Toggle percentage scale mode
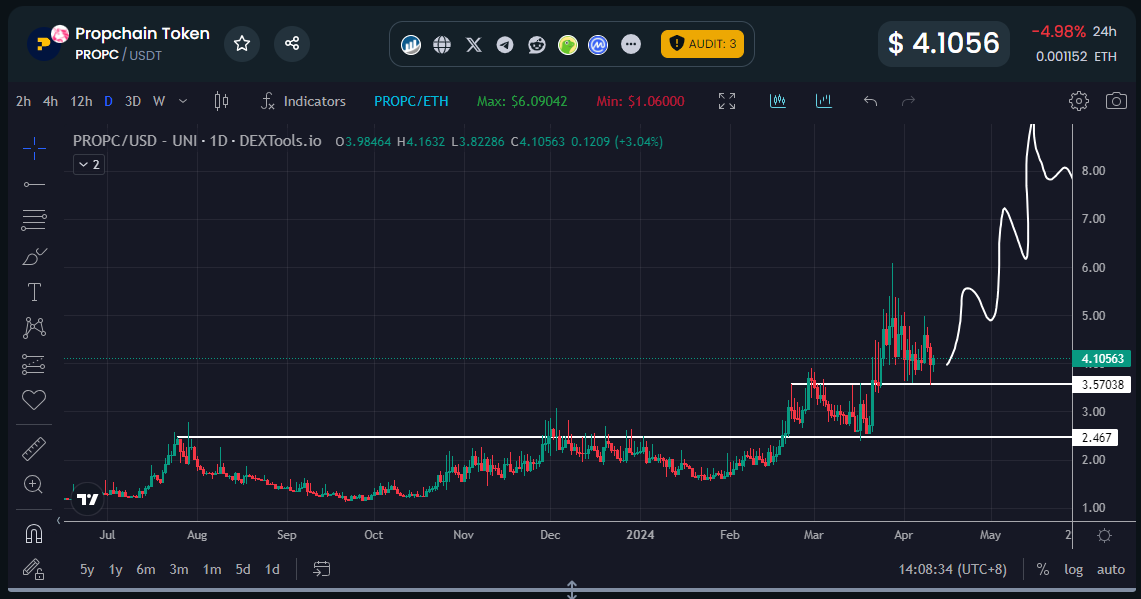The width and height of the screenshot is (1141, 599). [1043, 569]
